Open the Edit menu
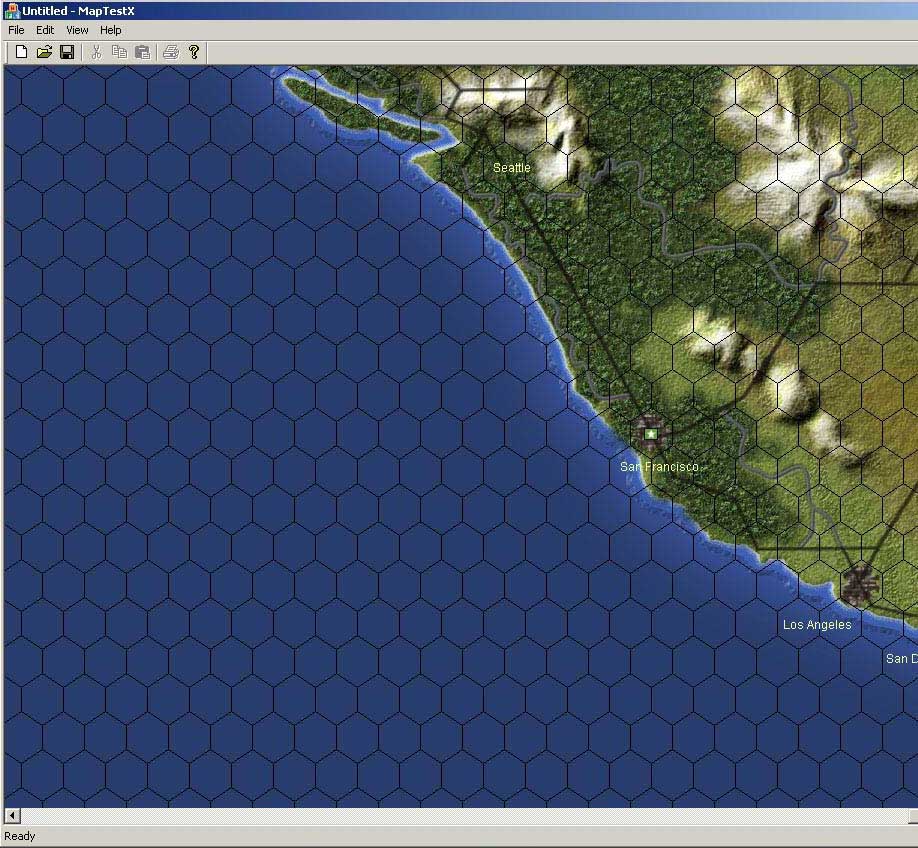Image resolution: width=918 pixels, height=848 pixels. (45, 30)
